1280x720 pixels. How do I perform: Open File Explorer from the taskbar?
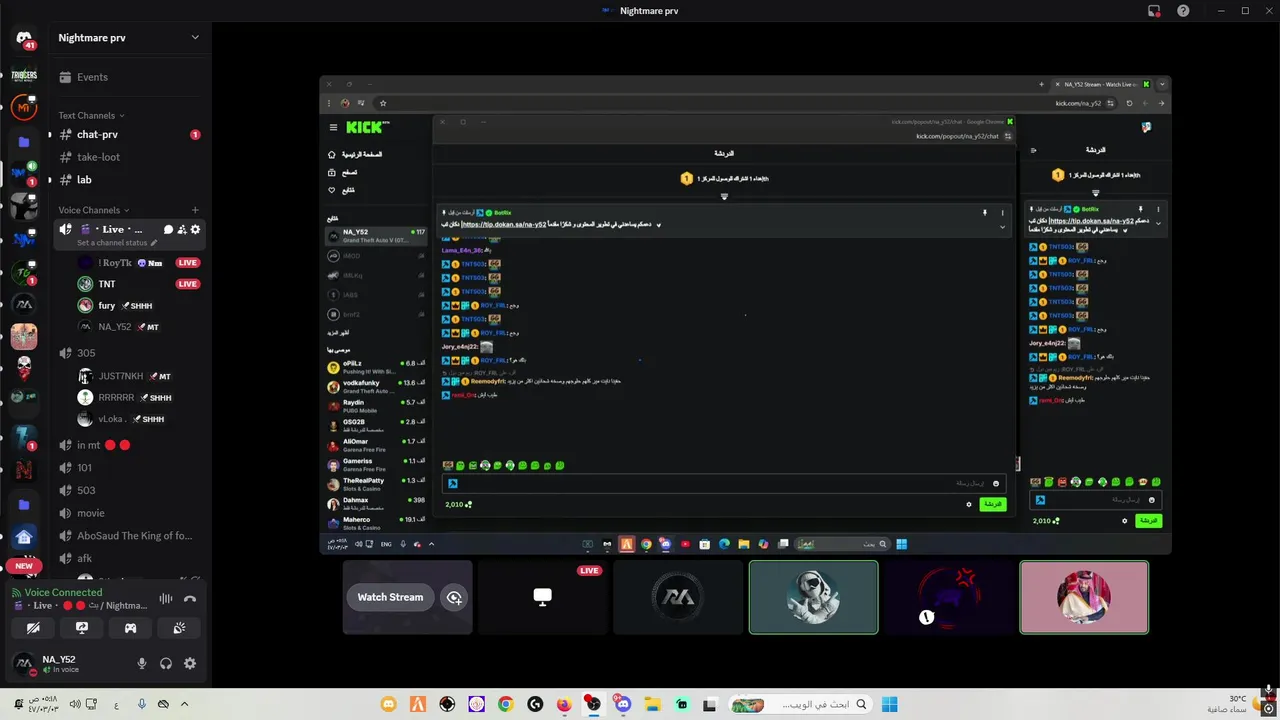pos(652,704)
